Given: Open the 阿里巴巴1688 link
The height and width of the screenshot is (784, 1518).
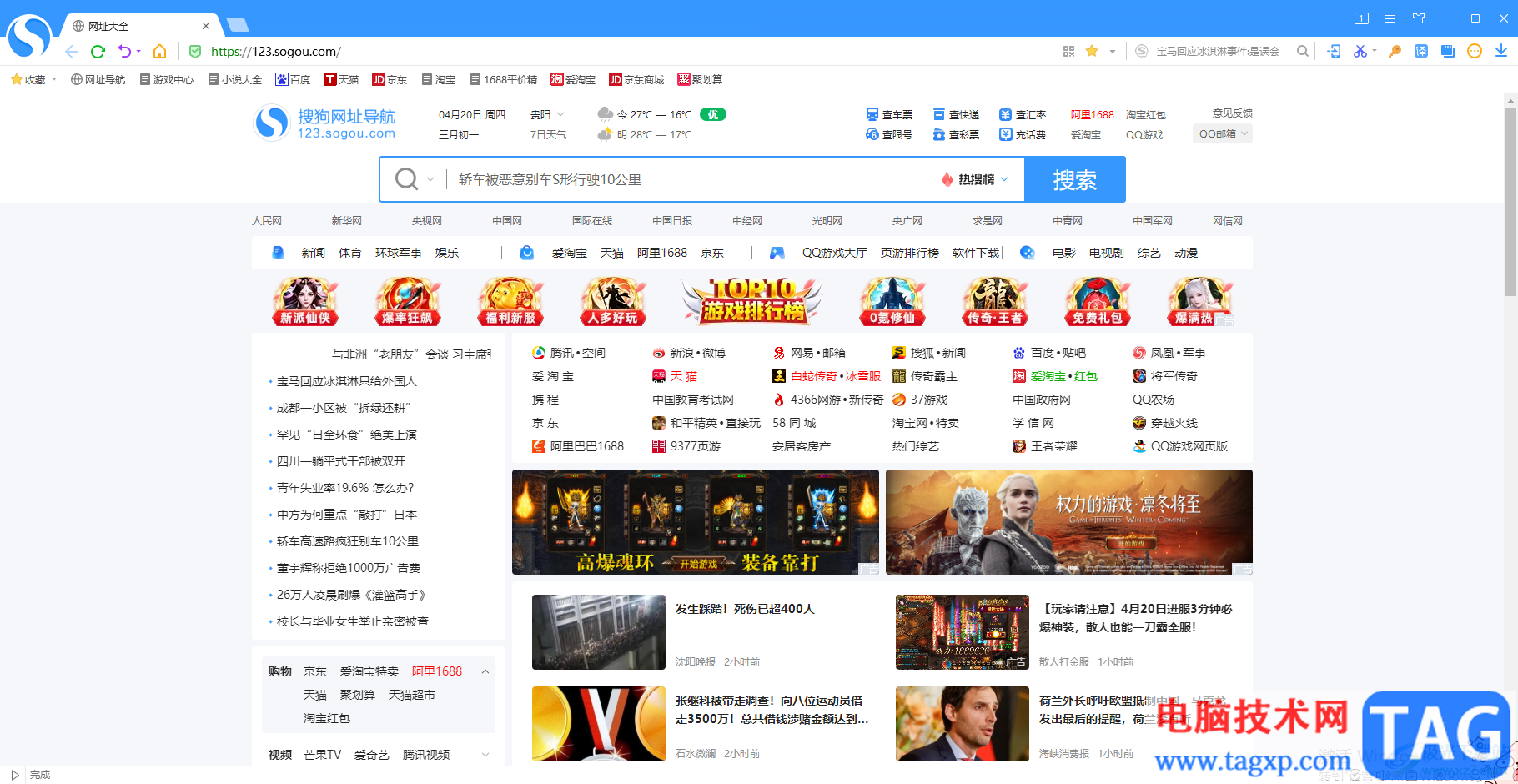Looking at the screenshot, I should [578, 446].
